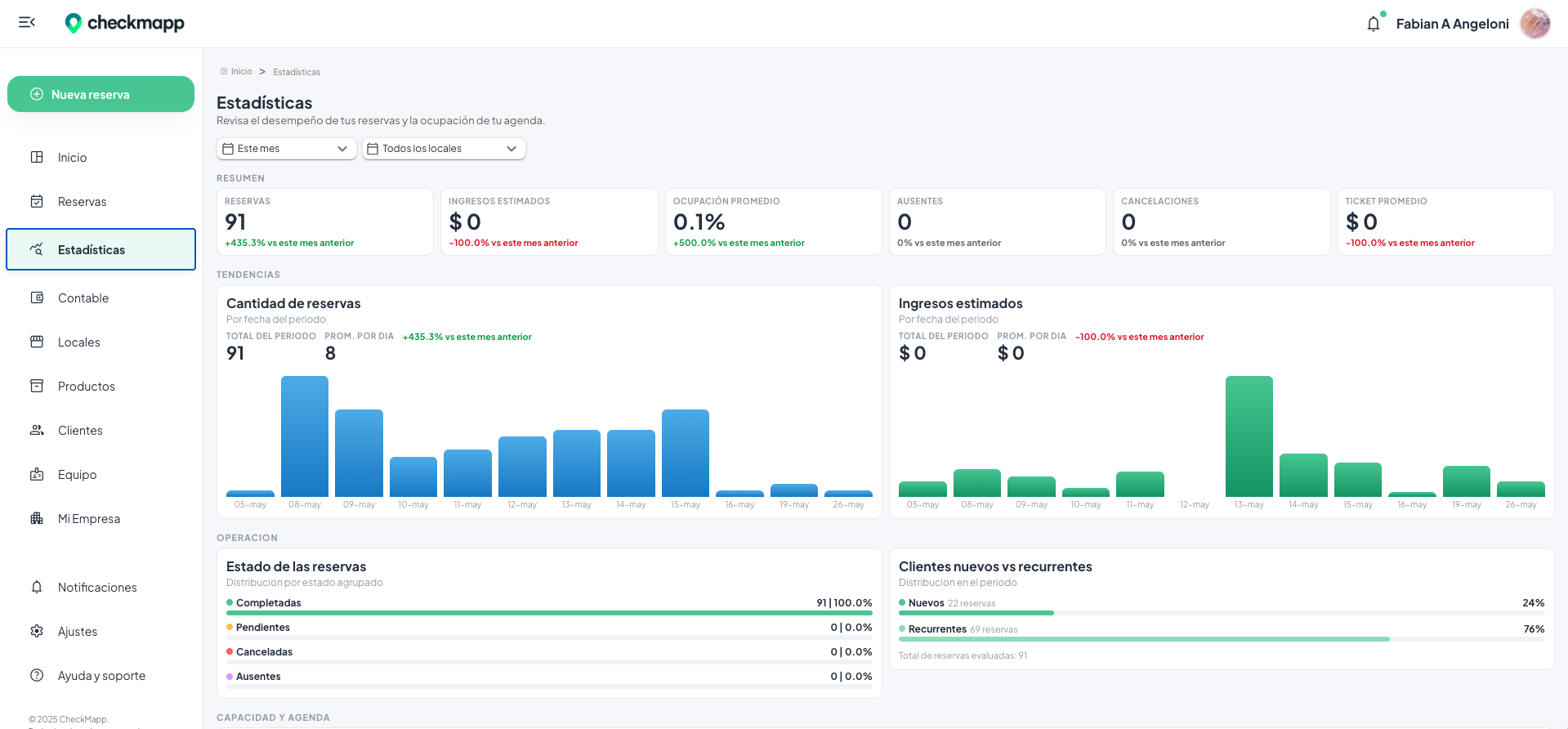
Task: Click the 15-may bar in Cantidad de reservas
Action: (686, 453)
